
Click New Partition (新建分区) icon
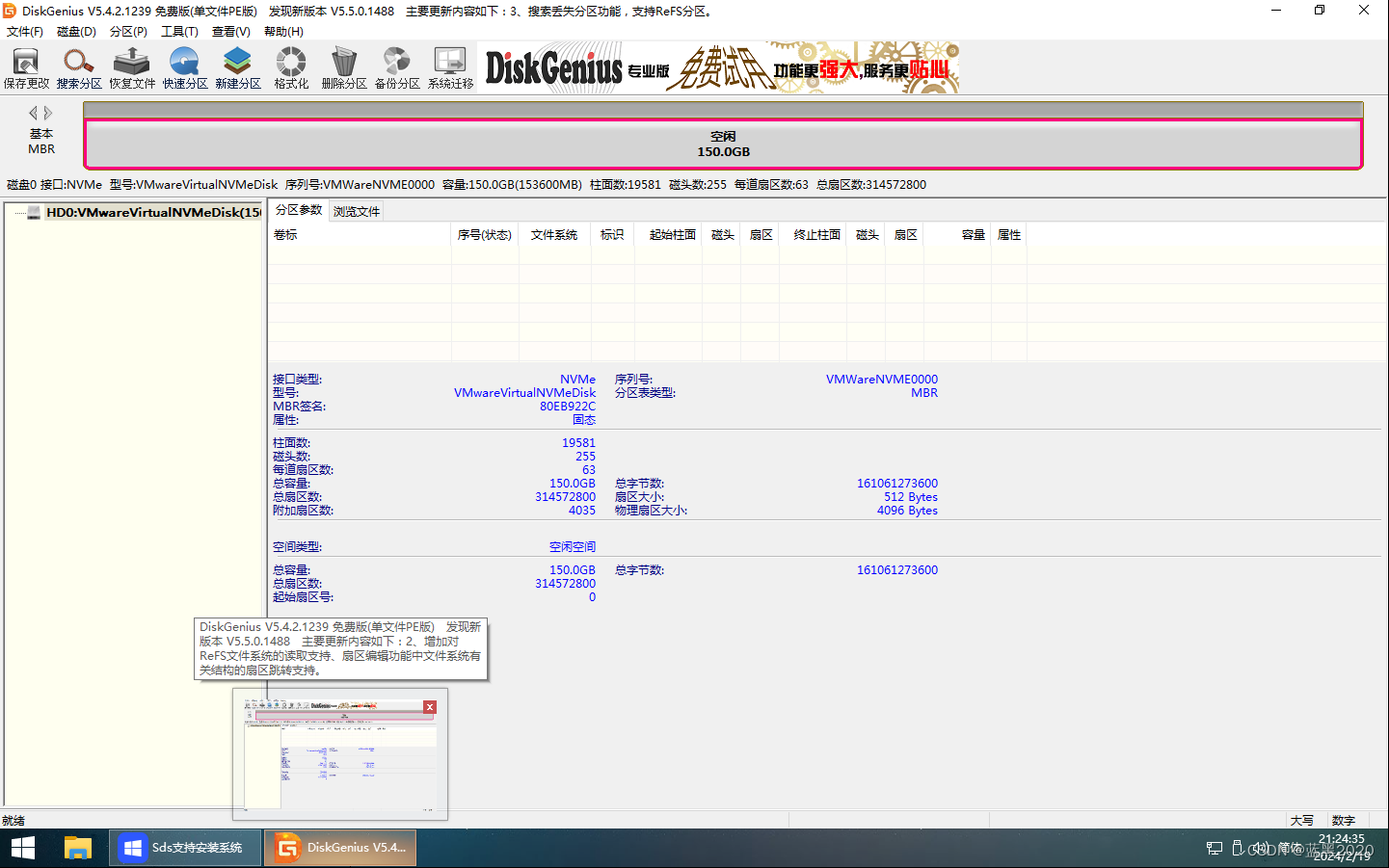[x=238, y=68]
